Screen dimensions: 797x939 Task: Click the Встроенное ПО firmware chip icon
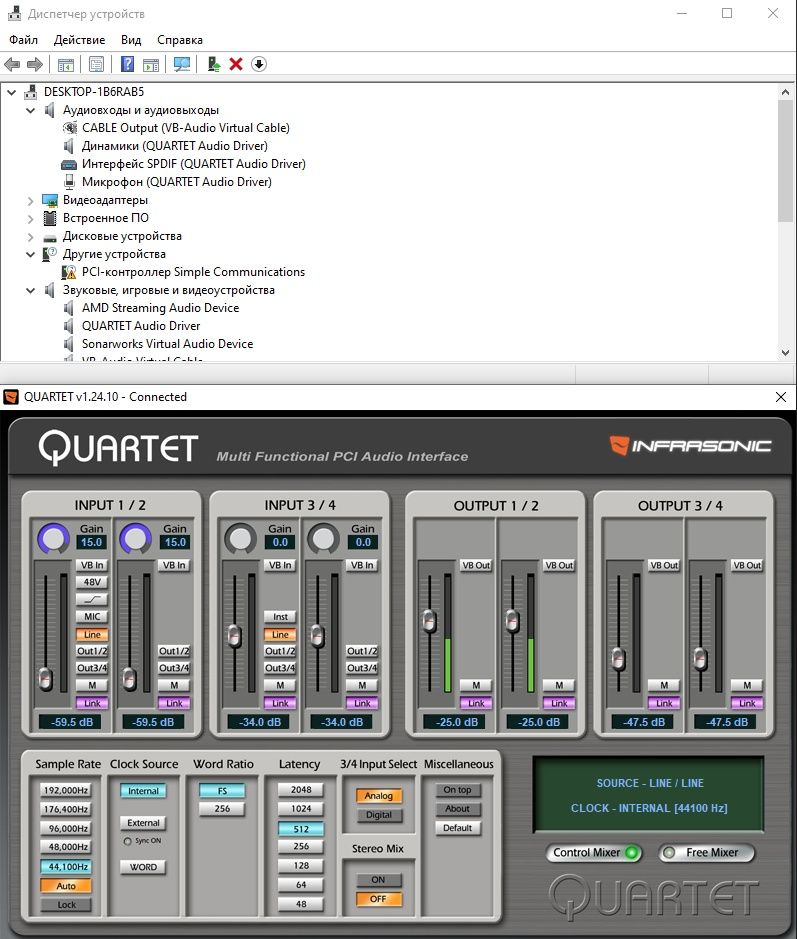coord(50,218)
